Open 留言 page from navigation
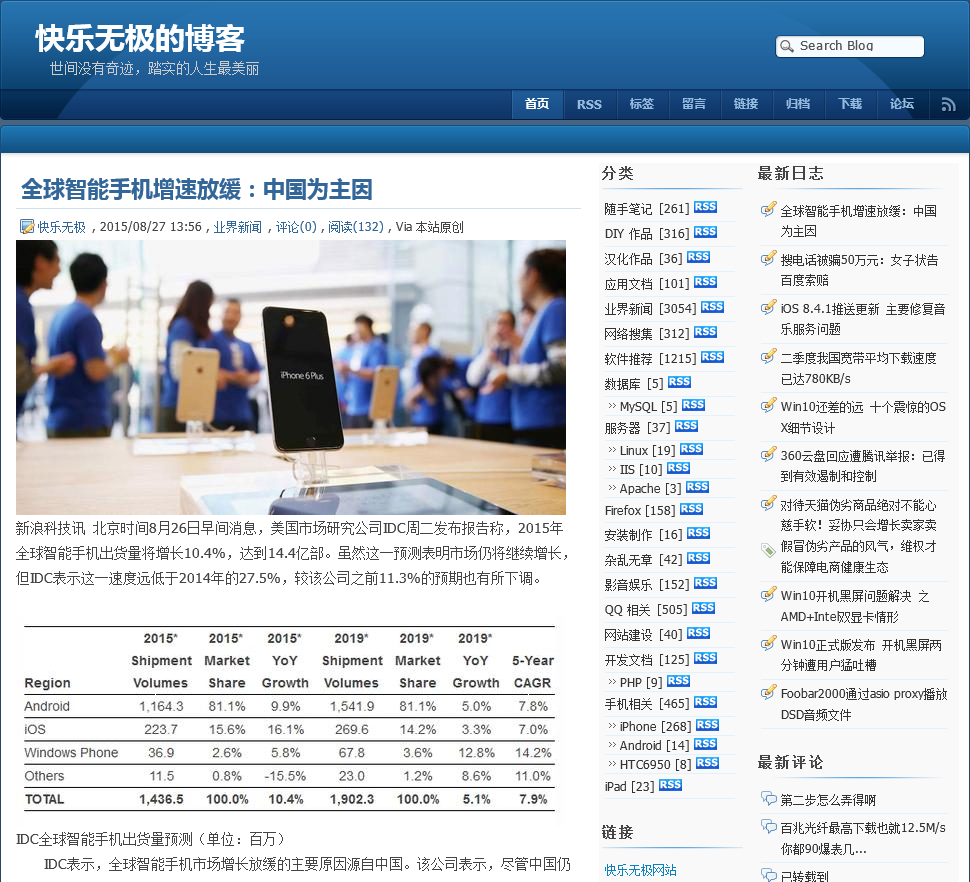970x882 pixels. (693, 104)
